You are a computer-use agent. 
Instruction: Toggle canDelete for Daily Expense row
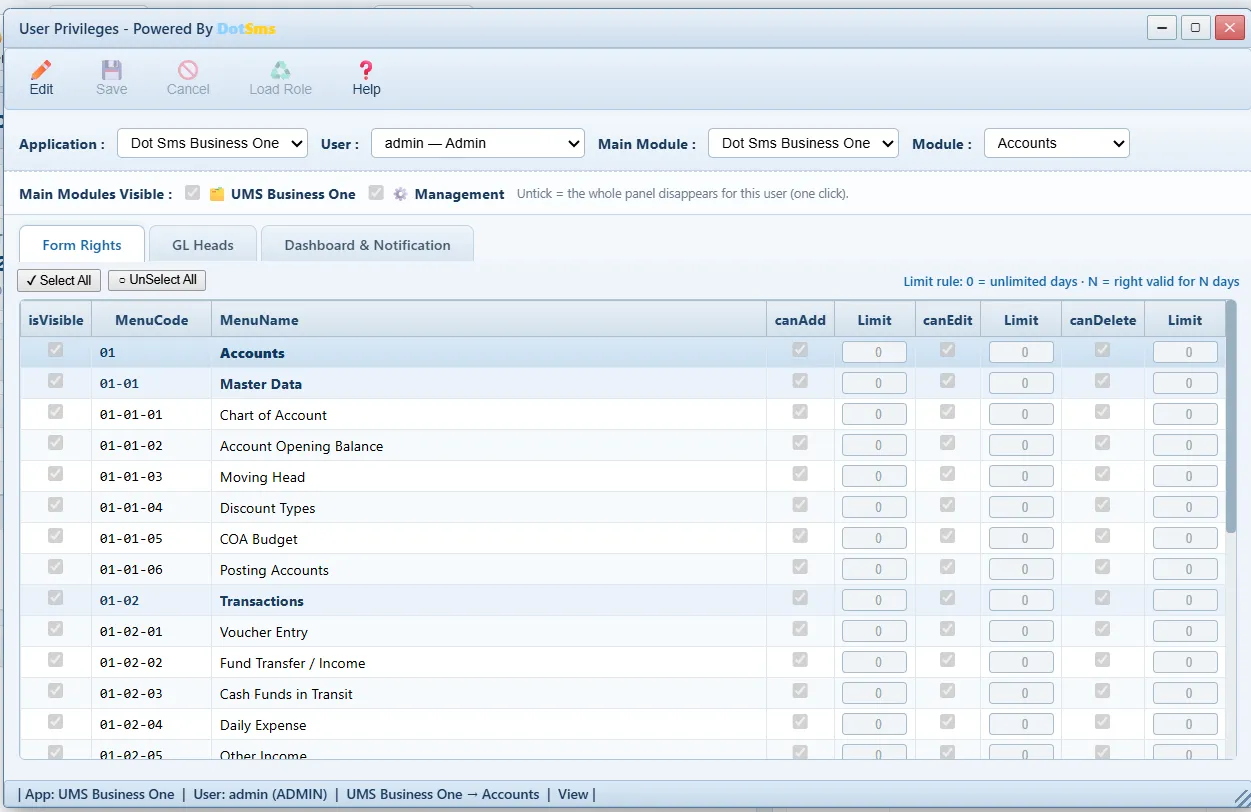1102,722
